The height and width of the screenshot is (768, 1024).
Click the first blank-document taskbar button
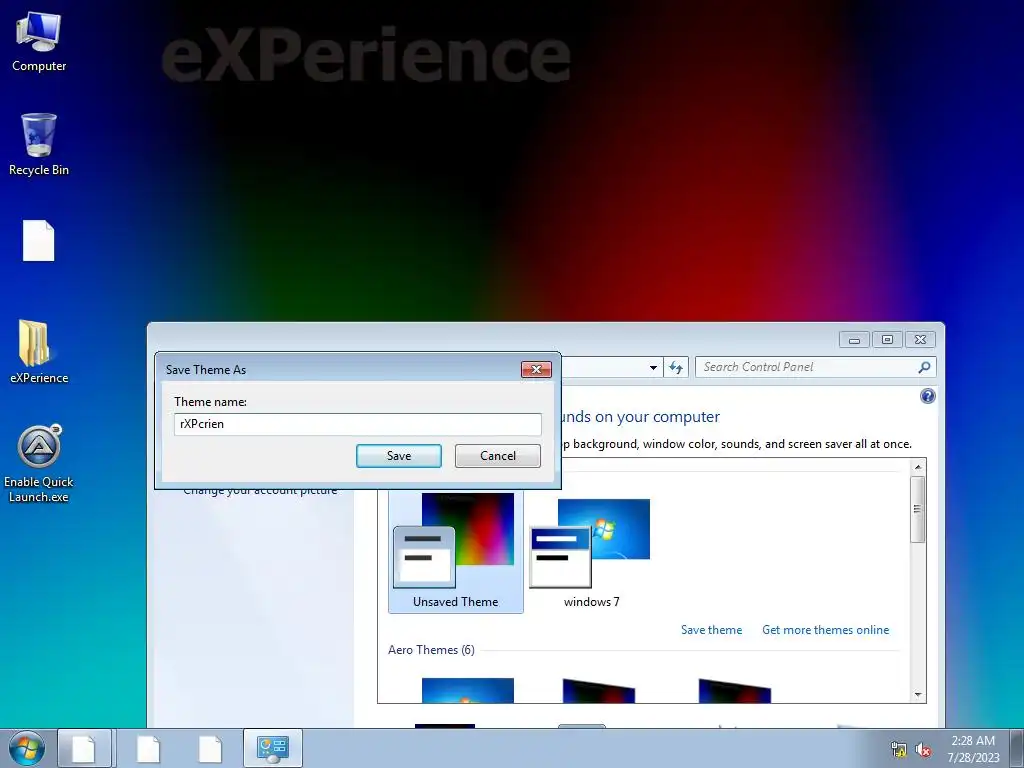[84, 748]
